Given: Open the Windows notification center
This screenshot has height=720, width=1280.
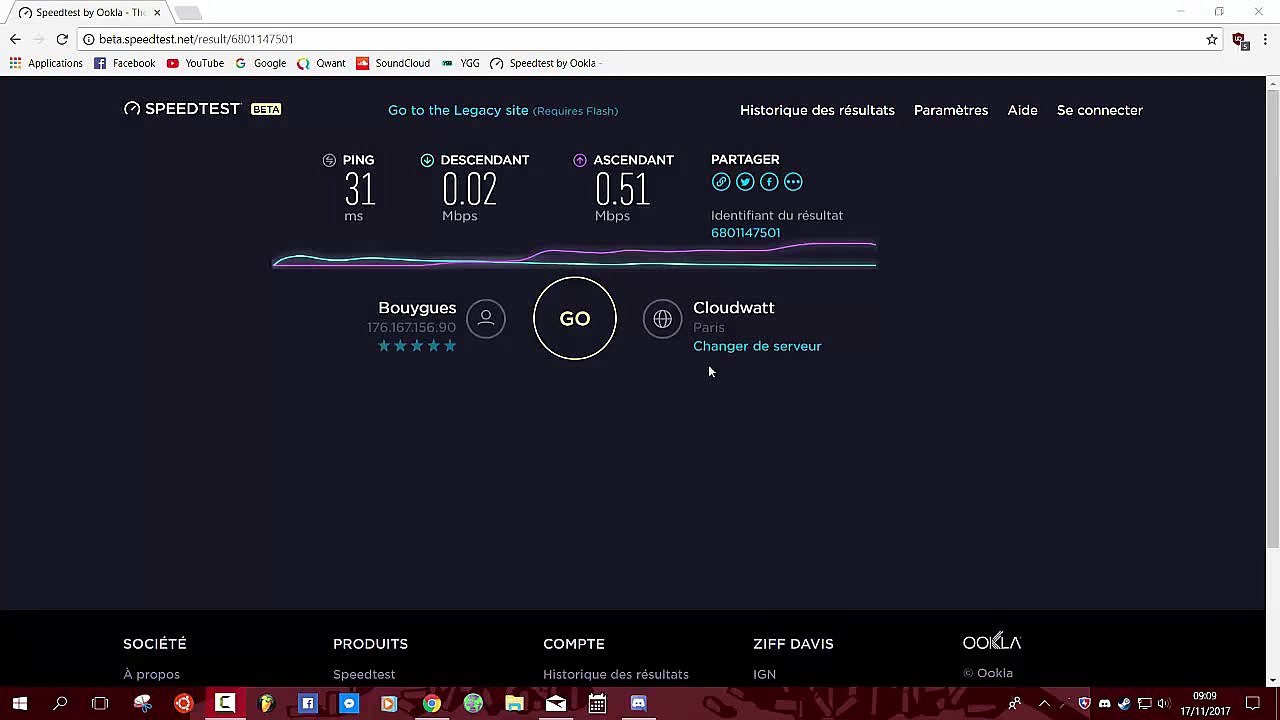Looking at the screenshot, I should (1252, 704).
